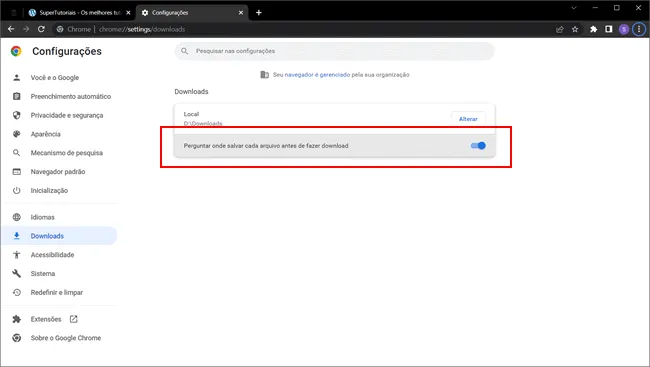Viewport: 650px width, 367px height.
Task: Open Preenchimento automático section
Action: coord(71,96)
